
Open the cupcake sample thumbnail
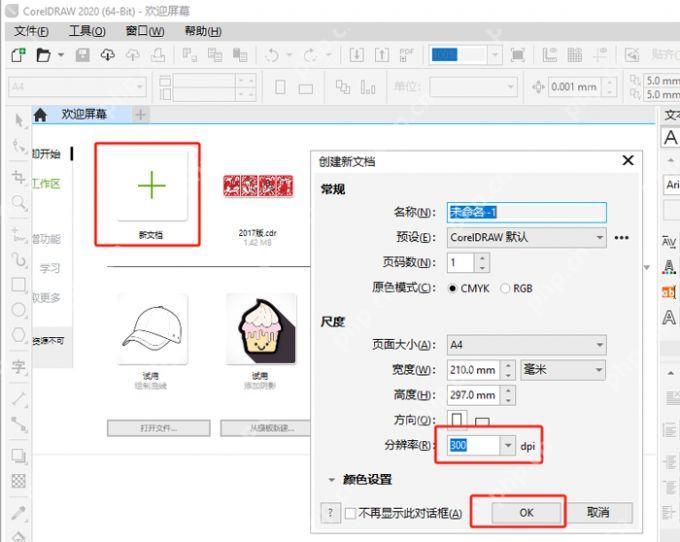point(261,330)
